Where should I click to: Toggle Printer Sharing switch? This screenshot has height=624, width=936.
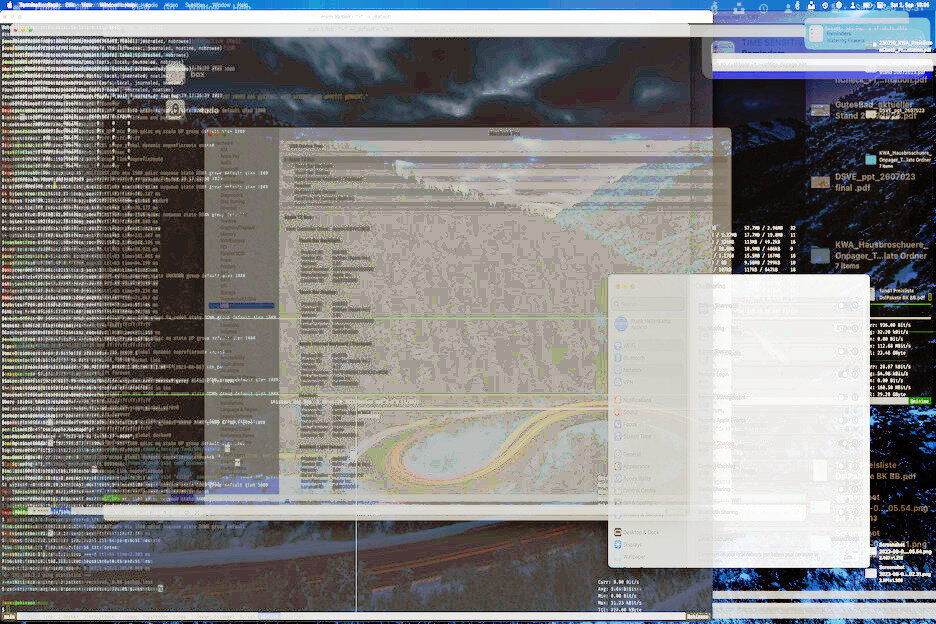coord(842,352)
